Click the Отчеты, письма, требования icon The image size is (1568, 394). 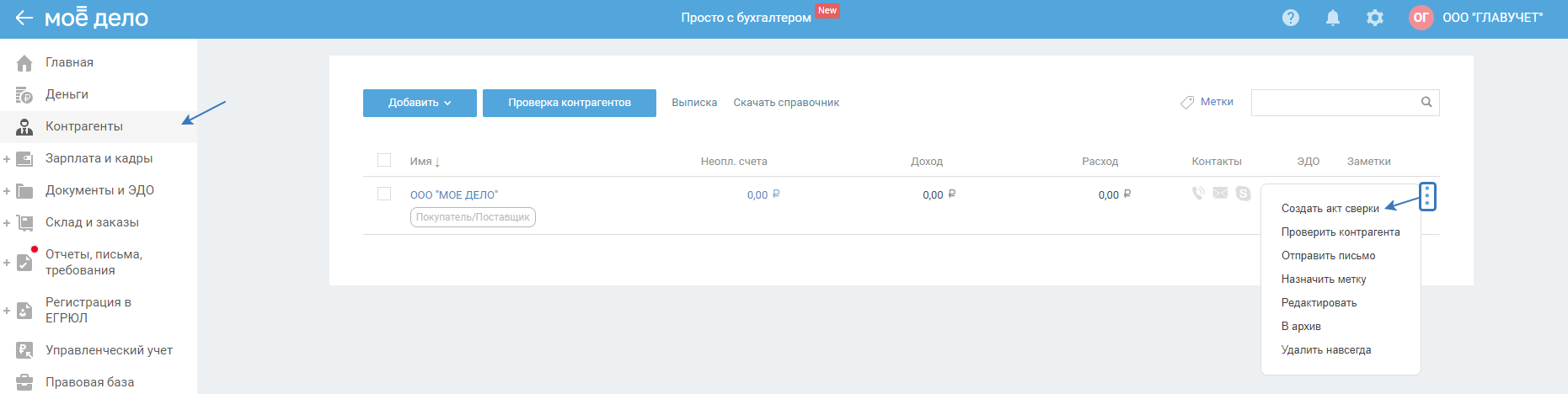pos(25,262)
